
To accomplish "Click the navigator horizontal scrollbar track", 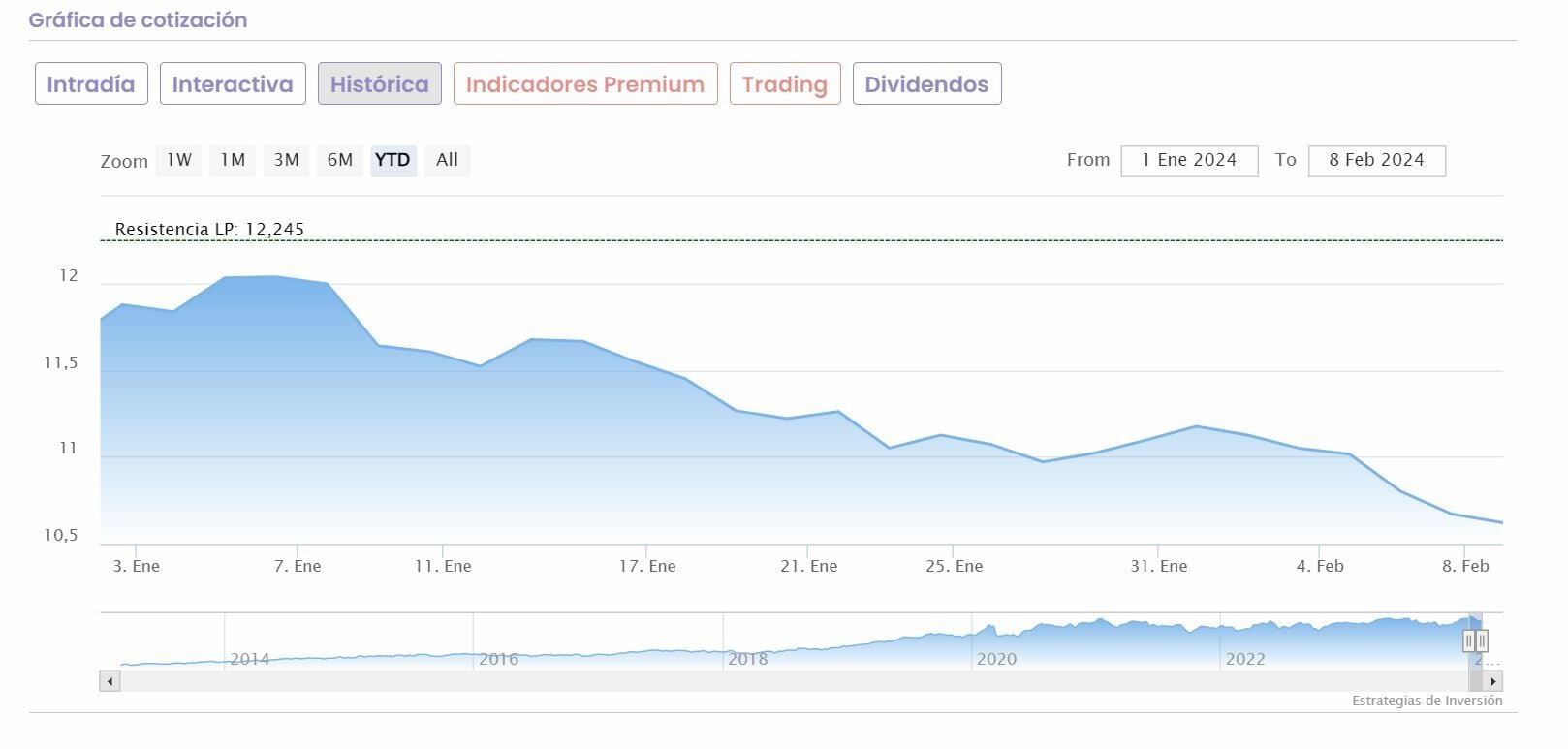I will 775,681.
